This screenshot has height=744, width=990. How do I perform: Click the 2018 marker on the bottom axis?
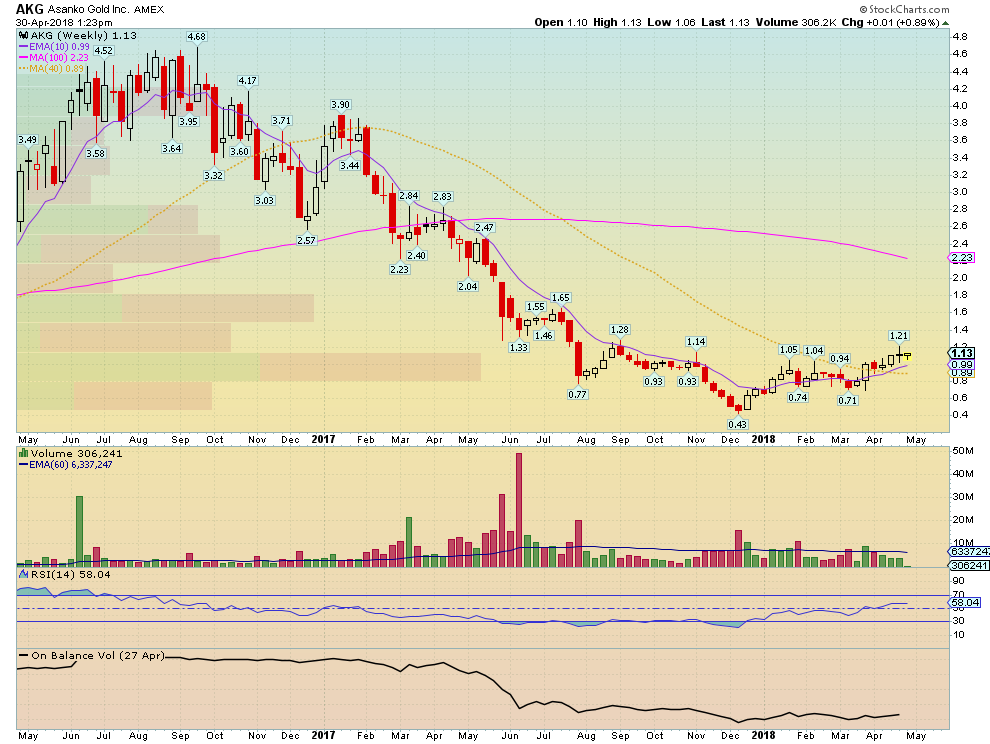[x=763, y=439]
